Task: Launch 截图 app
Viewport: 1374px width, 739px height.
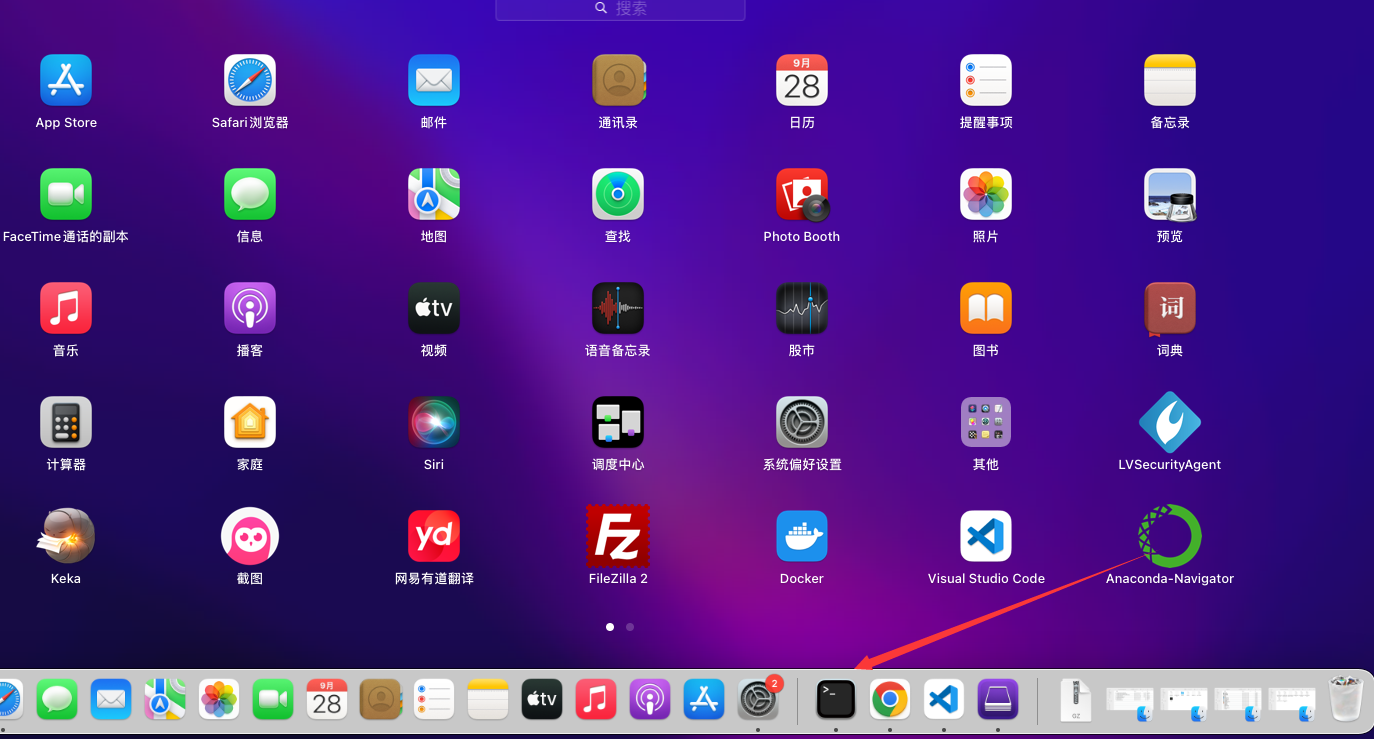Action: coord(250,536)
